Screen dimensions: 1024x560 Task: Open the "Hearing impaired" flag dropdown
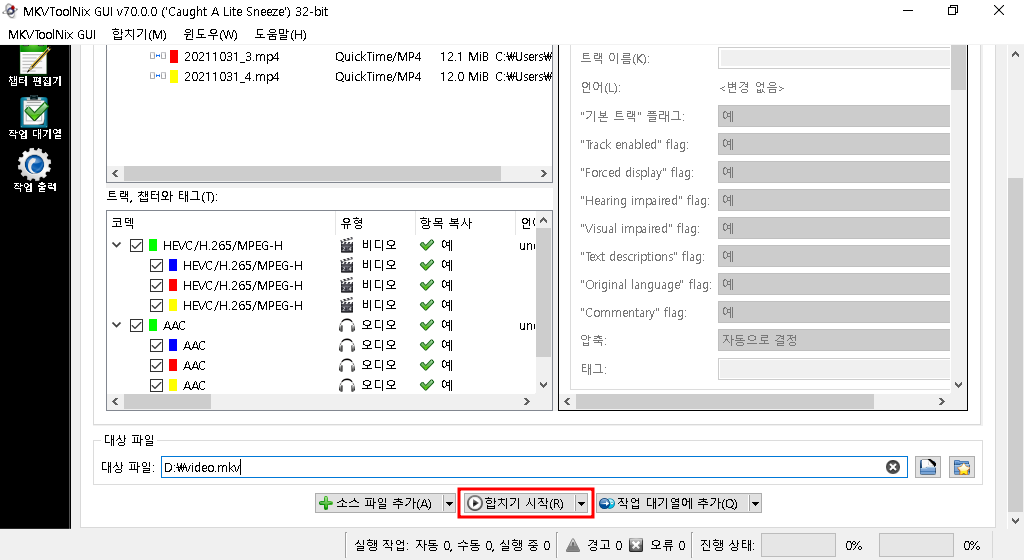pos(833,200)
